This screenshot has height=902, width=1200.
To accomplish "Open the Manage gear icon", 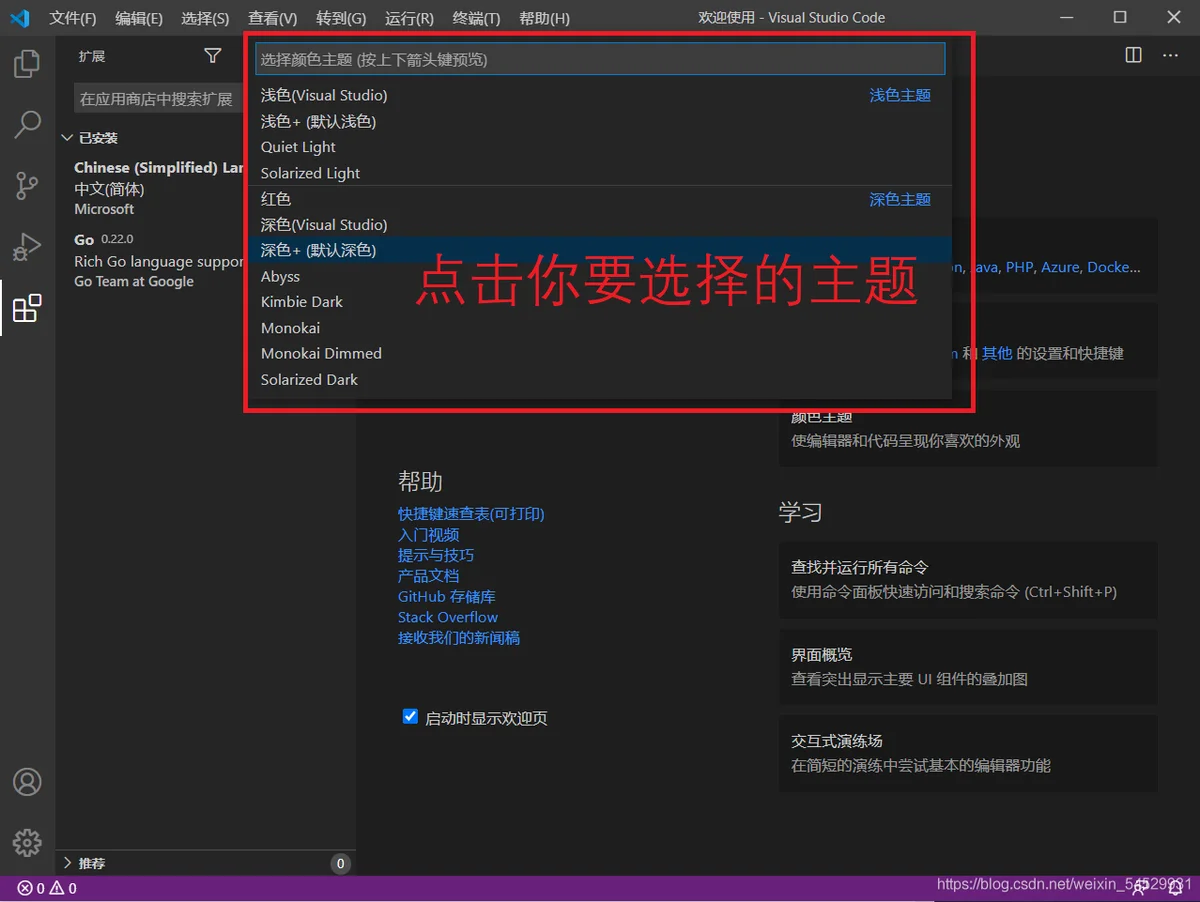I will click(27, 842).
